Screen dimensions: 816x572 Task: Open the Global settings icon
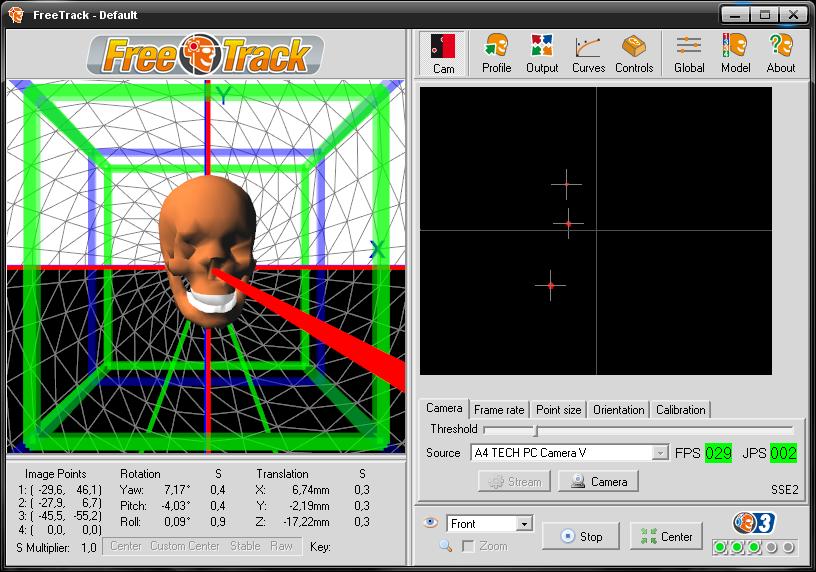[x=689, y=54]
